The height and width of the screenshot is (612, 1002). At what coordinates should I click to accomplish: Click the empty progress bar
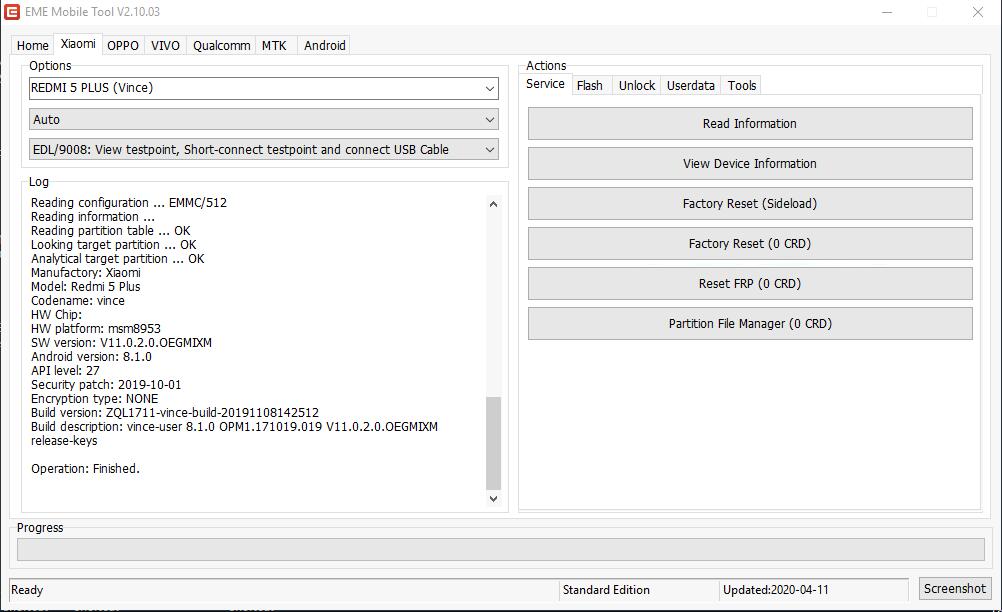click(x=500, y=549)
